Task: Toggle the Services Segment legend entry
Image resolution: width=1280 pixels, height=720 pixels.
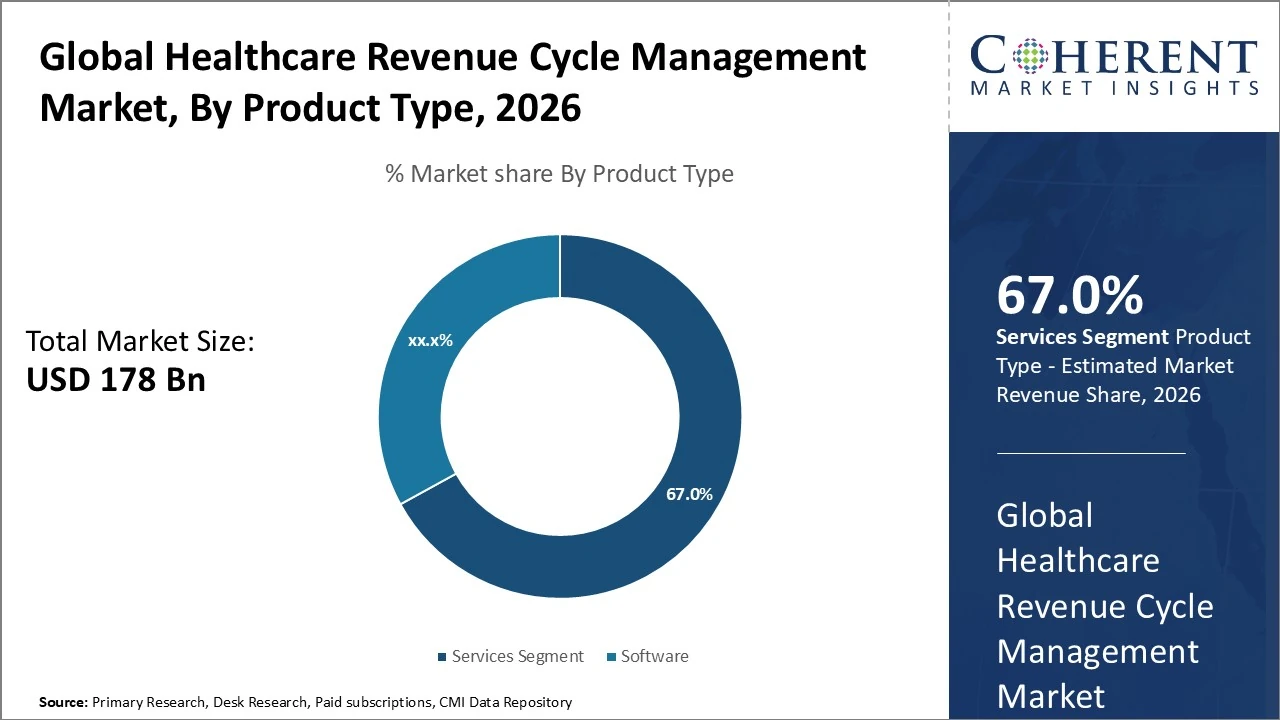Action: [517, 656]
